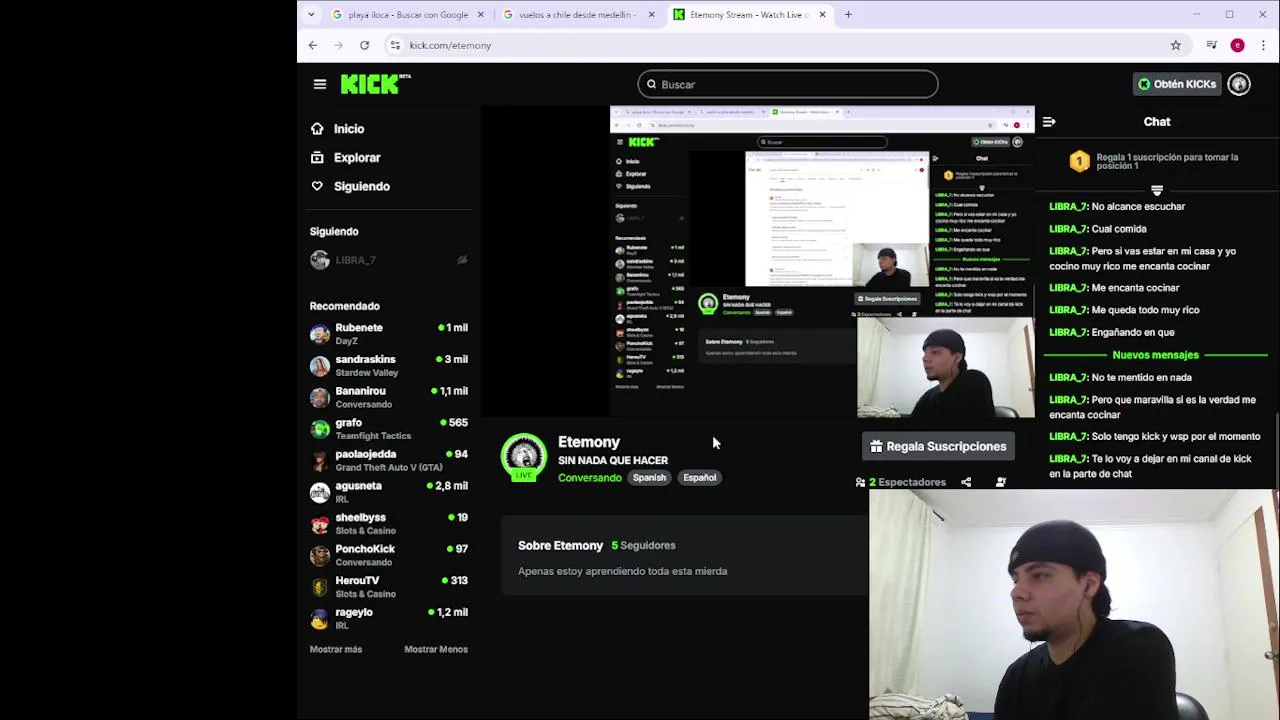Open recommended channel paolaojedda

(x=389, y=460)
